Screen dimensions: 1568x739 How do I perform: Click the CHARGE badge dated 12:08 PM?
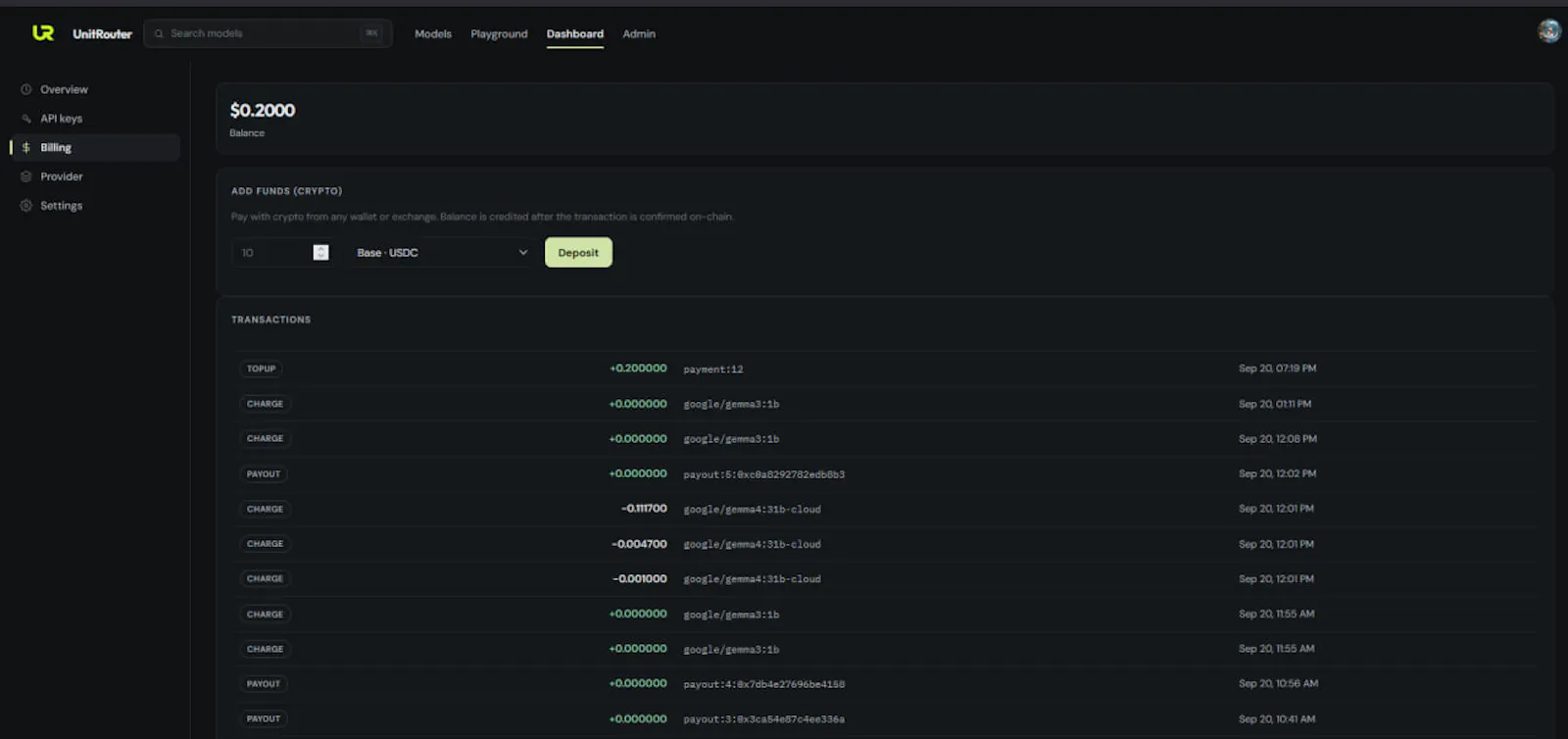[265, 439]
